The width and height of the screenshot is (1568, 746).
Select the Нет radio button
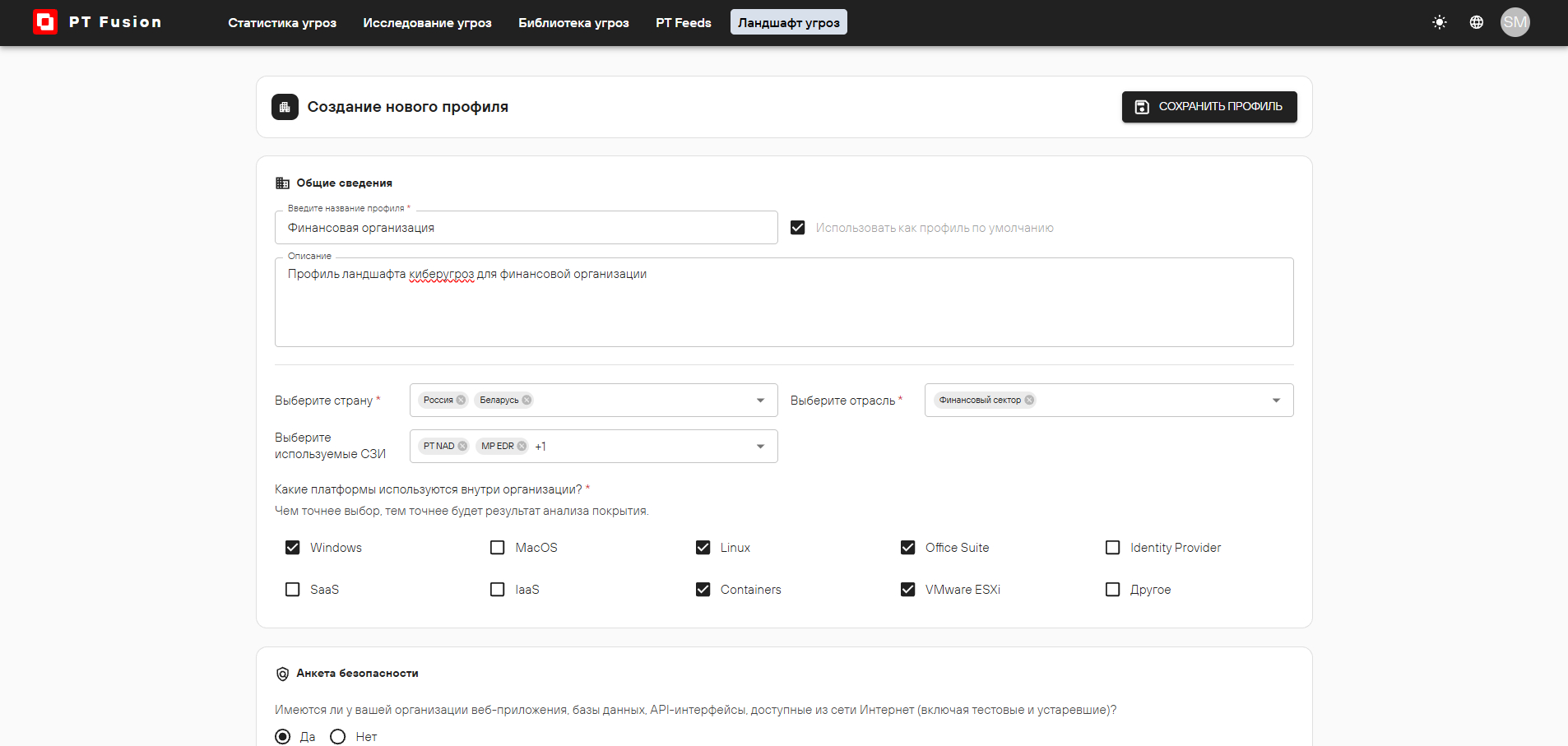pyautogui.click(x=337, y=737)
